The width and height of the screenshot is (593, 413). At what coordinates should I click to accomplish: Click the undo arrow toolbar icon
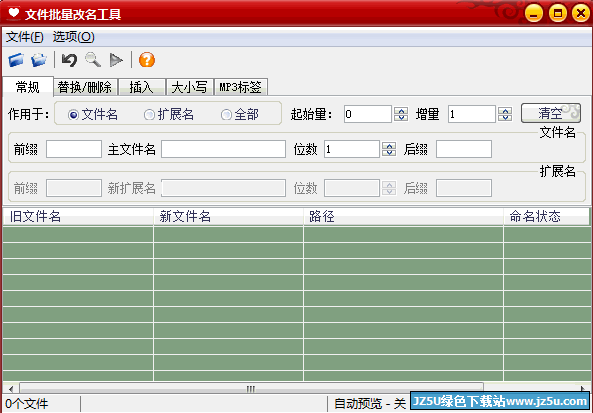coord(69,60)
